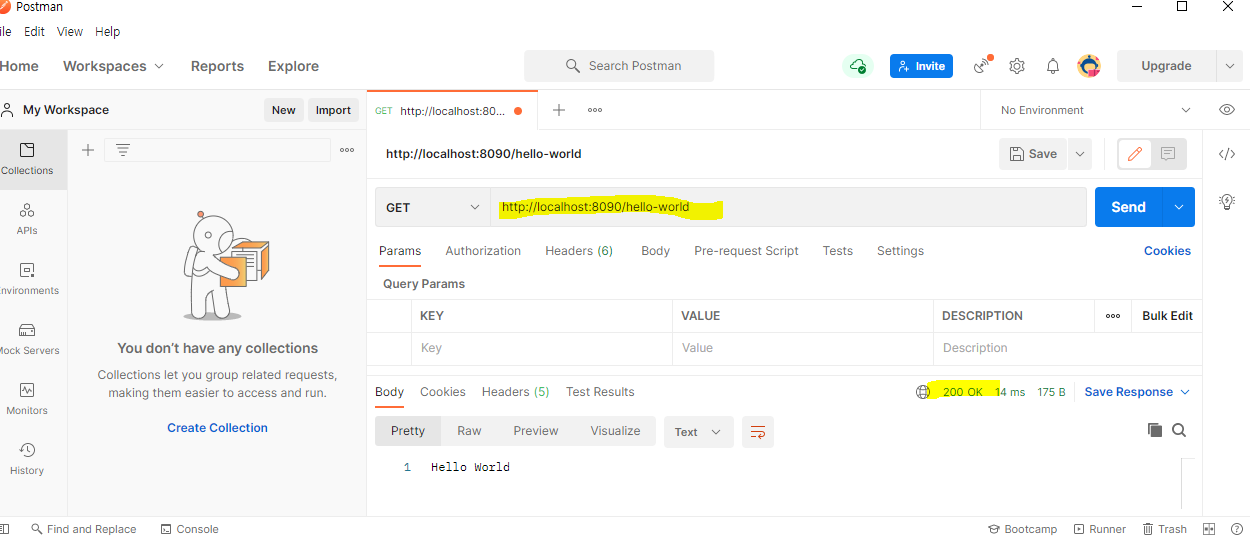Select the Raw response view

[469, 431]
